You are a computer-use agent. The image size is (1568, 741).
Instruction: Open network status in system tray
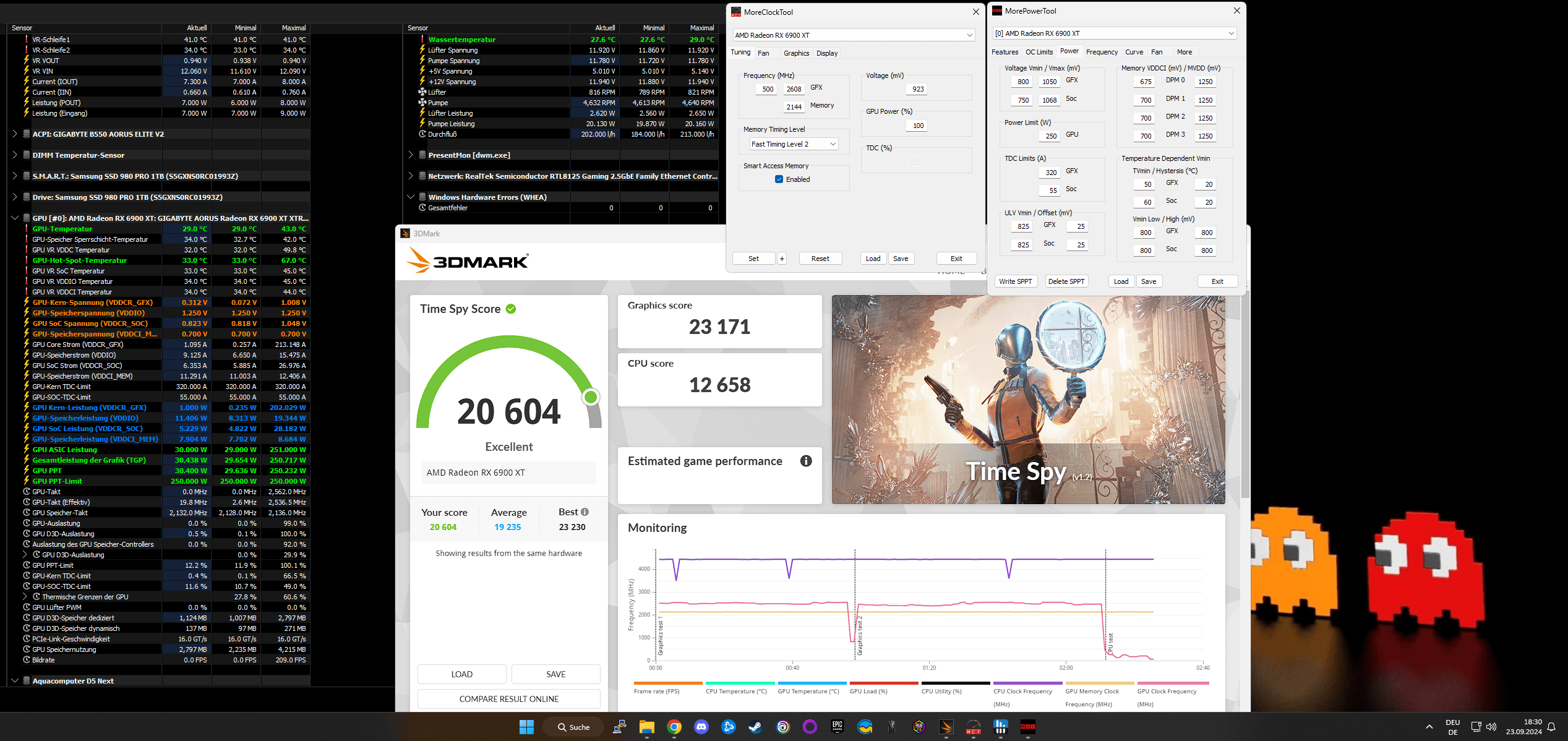(x=1476, y=727)
